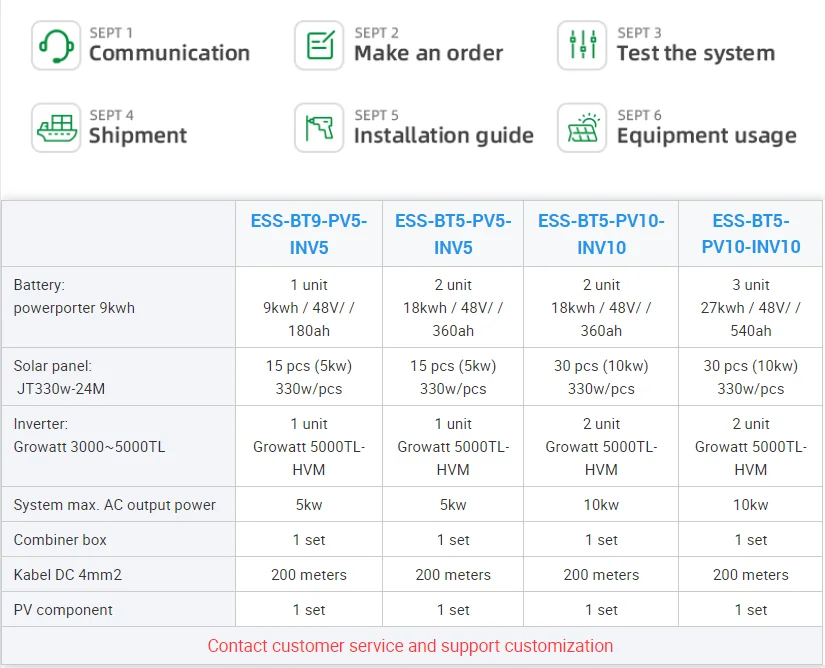The height and width of the screenshot is (668, 825).
Task: Click the Test the system sliders icon
Action: (582, 46)
